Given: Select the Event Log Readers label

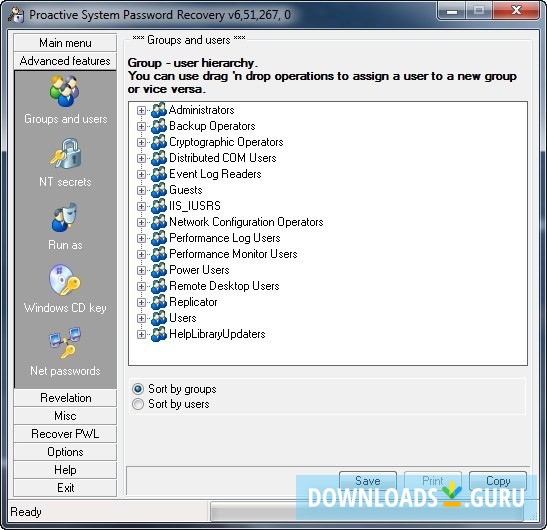Looking at the screenshot, I should [x=215, y=174].
